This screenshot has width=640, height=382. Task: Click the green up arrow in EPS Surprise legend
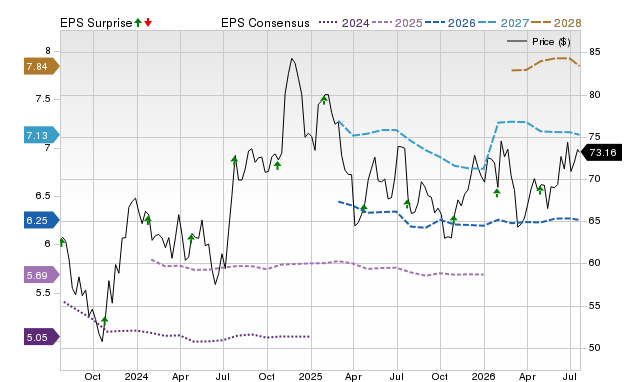click(138, 22)
